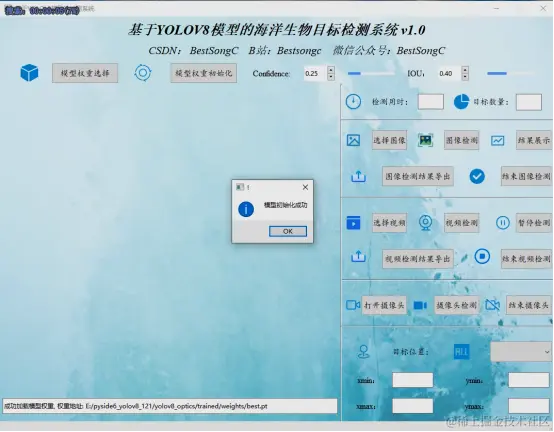
Task: Click the xmin coordinate field
Action: tap(413, 380)
